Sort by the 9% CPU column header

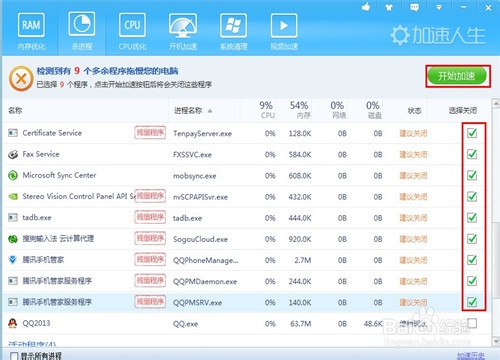(x=267, y=110)
